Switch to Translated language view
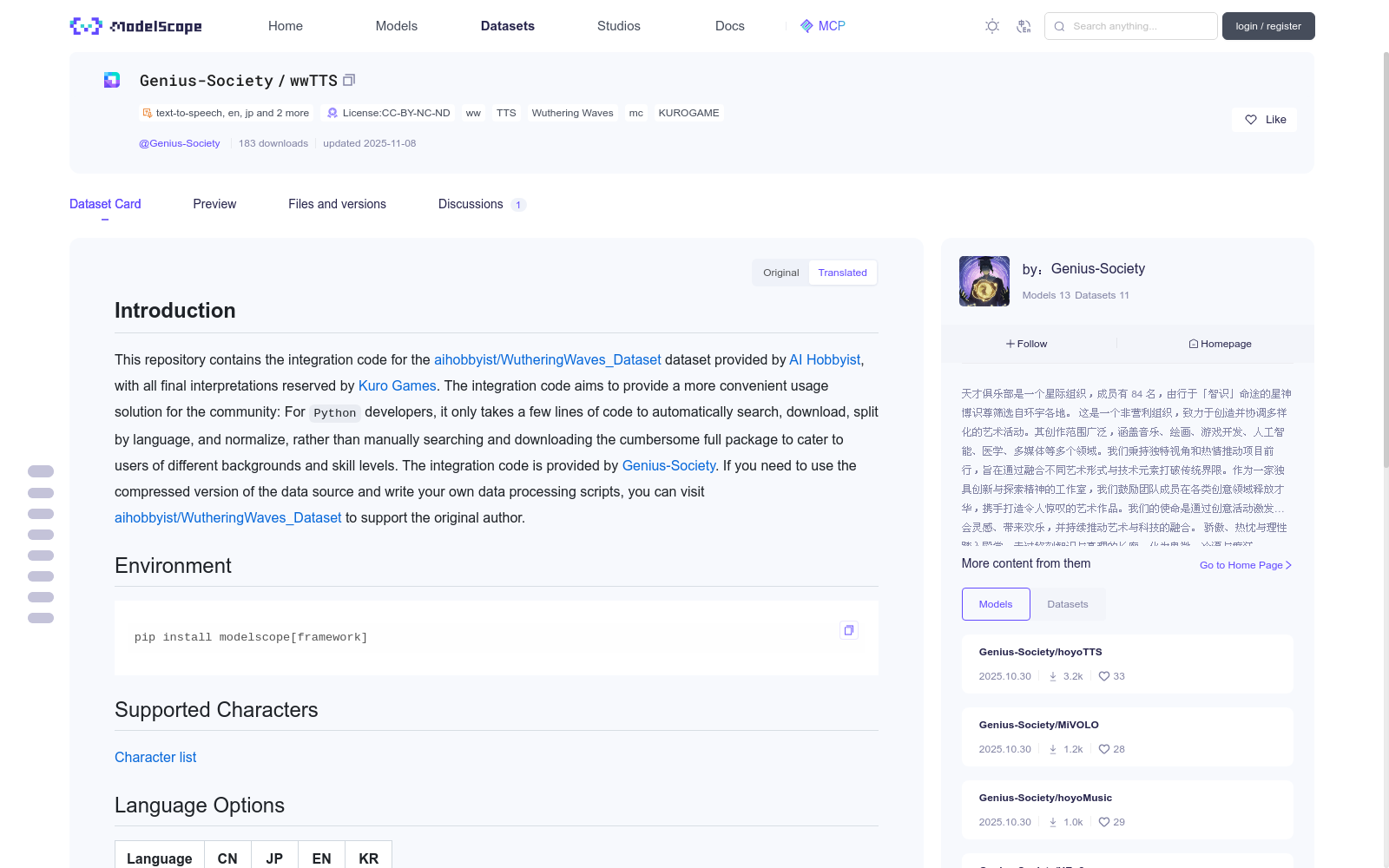The width and height of the screenshot is (1389, 868). 842,273
